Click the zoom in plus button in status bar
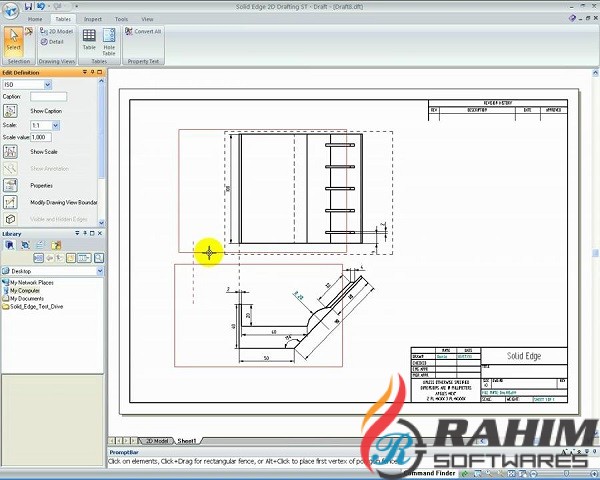 pos(596,474)
